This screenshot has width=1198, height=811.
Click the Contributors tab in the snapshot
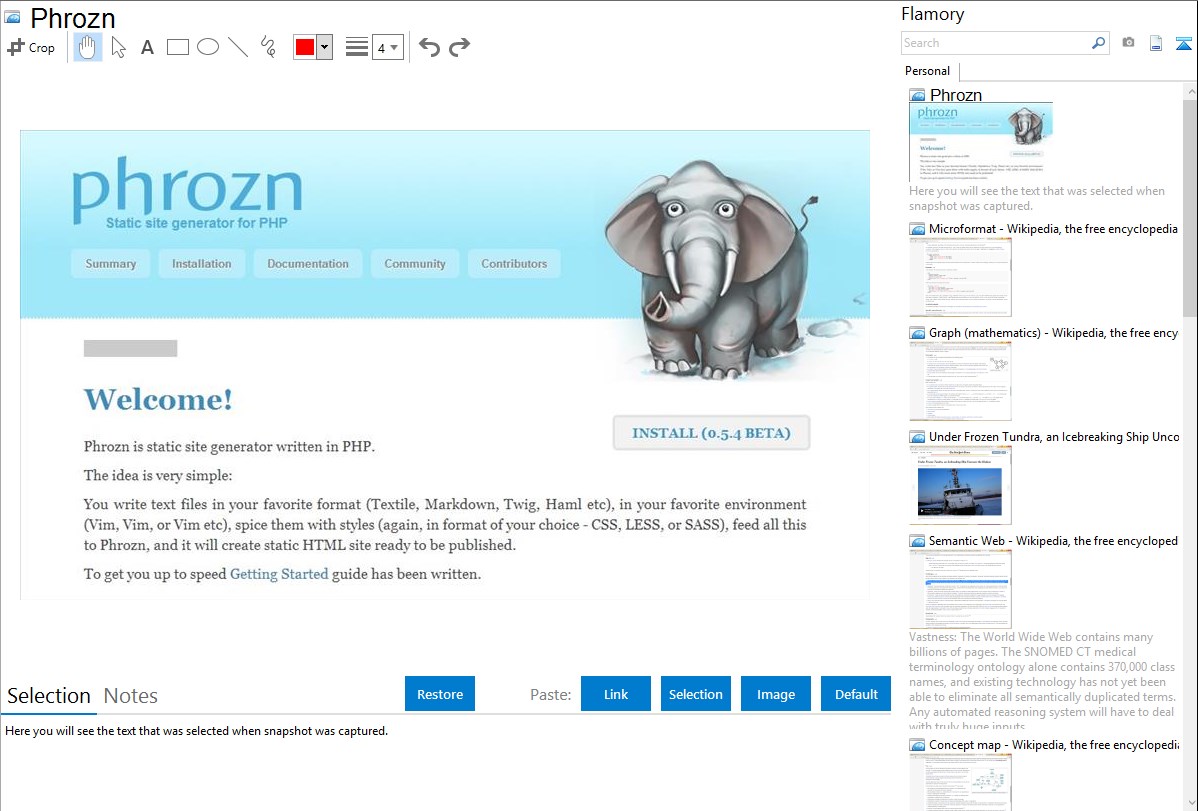click(x=514, y=264)
